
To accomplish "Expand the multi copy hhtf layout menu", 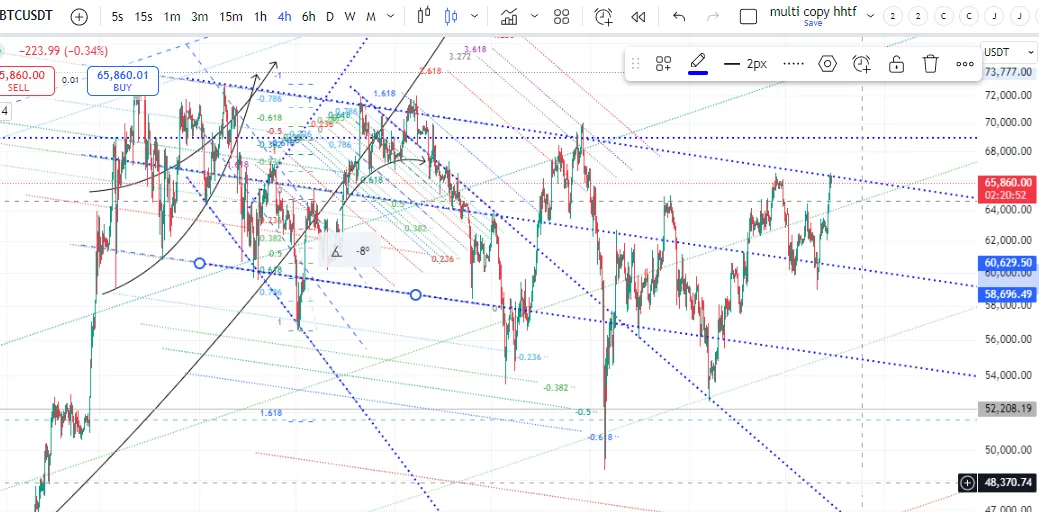I will (870, 17).
